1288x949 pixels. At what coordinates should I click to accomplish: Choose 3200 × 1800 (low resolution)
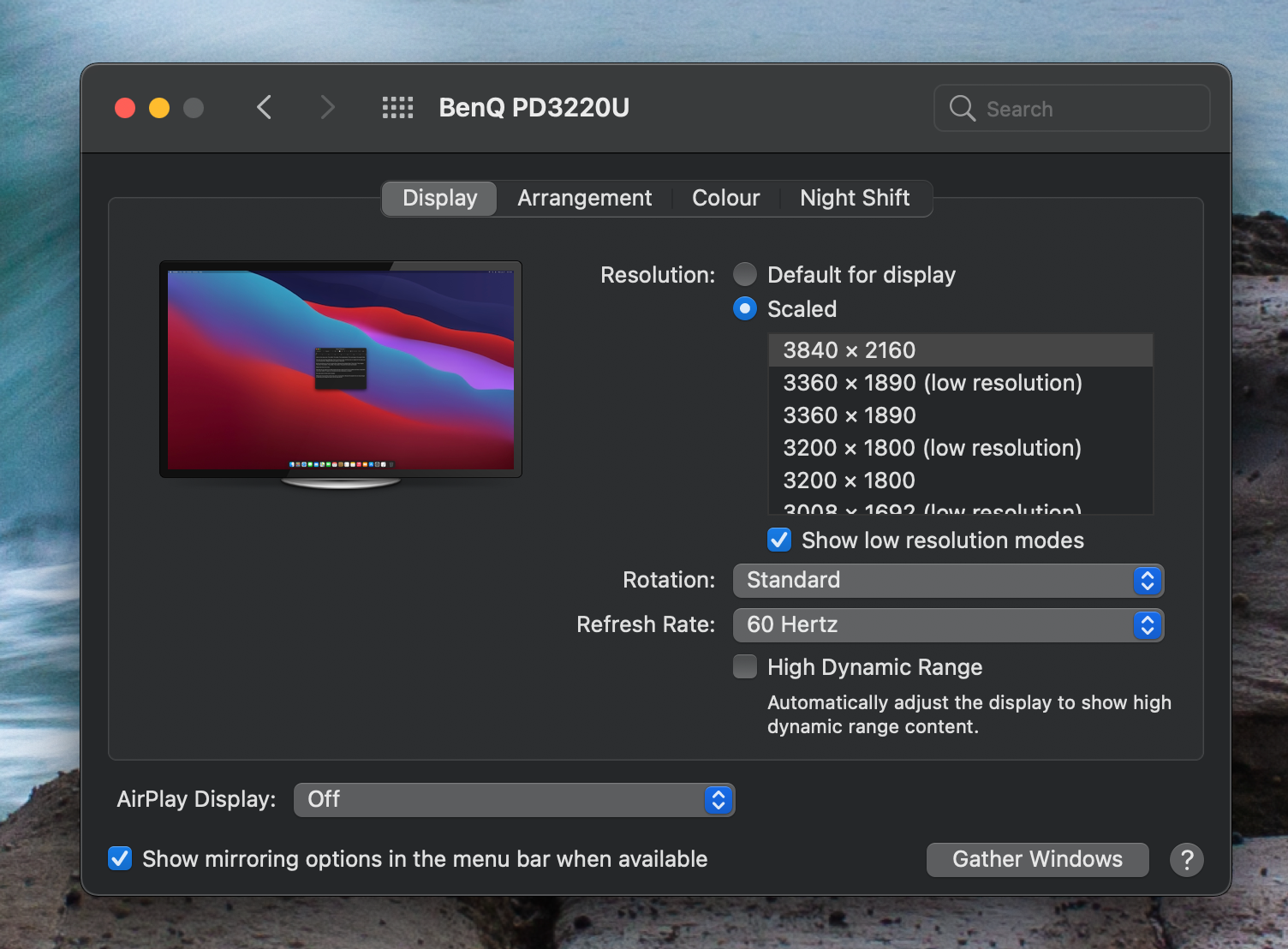click(x=961, y=448)
